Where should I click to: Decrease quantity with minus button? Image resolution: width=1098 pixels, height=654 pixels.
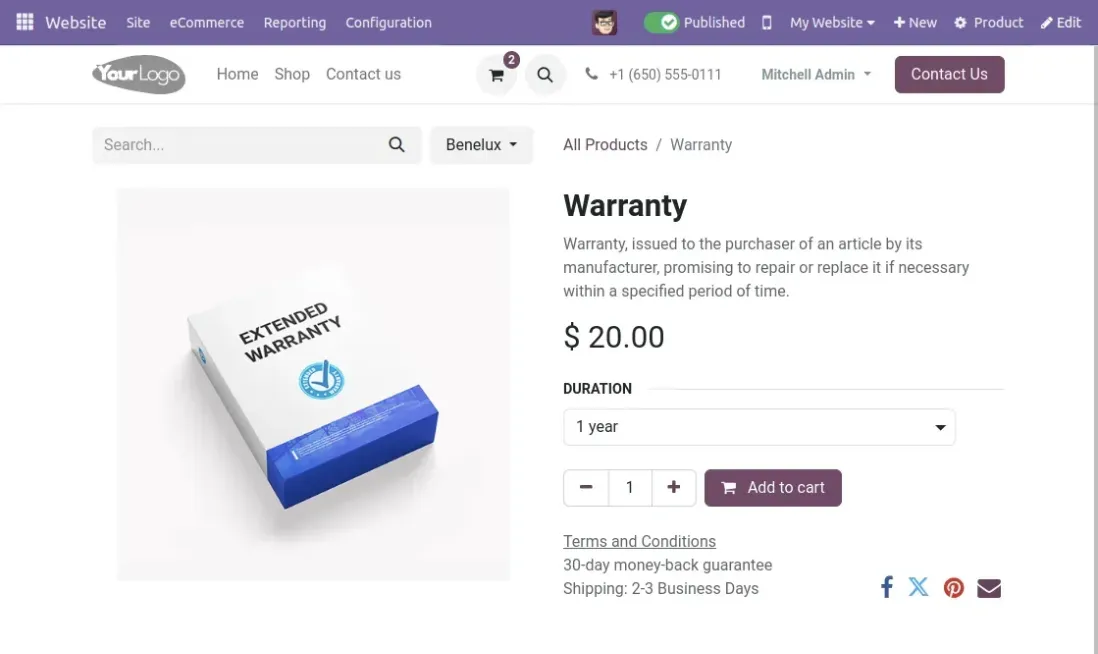pyautogui.click(x=586, y=488)
